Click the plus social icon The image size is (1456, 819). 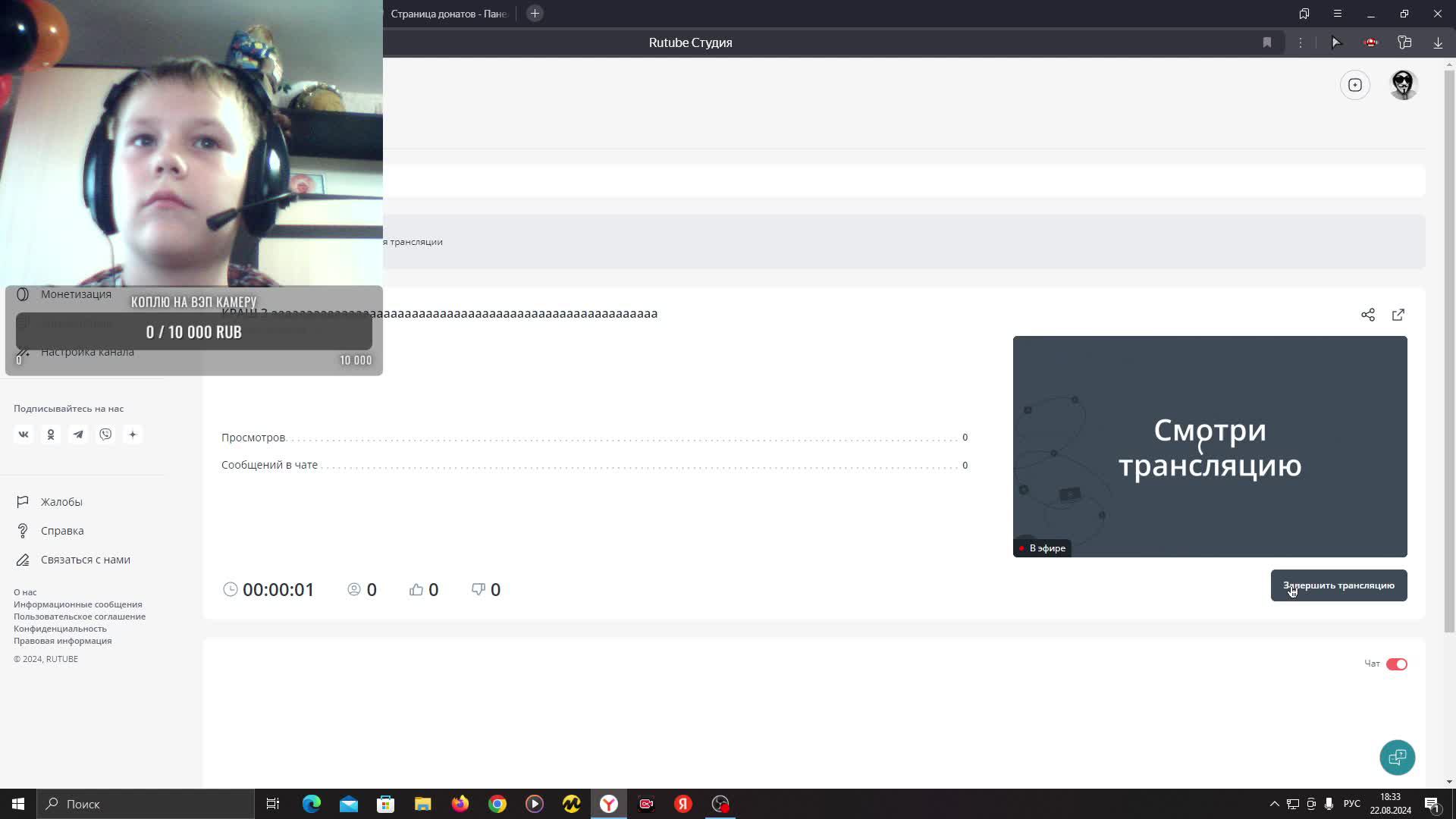coord(133,435)
